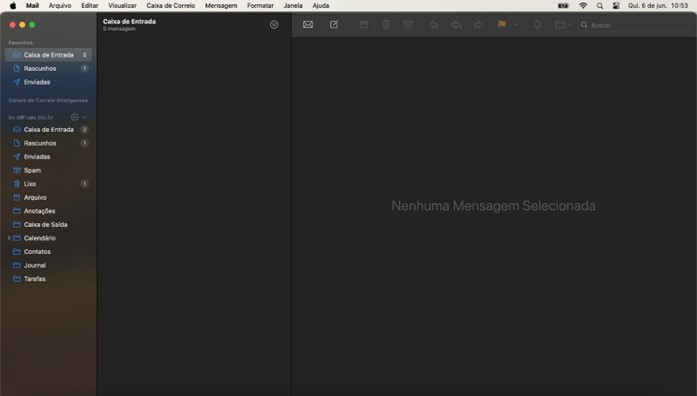Select Caixa de Entrada in Favoritos
Viewport: 697px width, 396px height.
point(48,55)
